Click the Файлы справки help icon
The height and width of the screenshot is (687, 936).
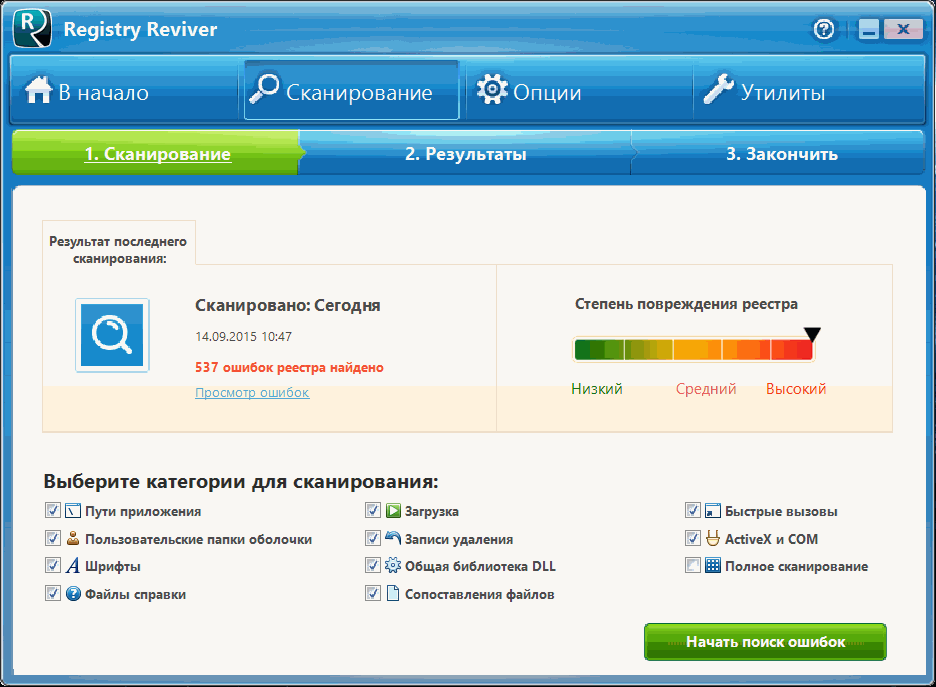click(73, 594)
